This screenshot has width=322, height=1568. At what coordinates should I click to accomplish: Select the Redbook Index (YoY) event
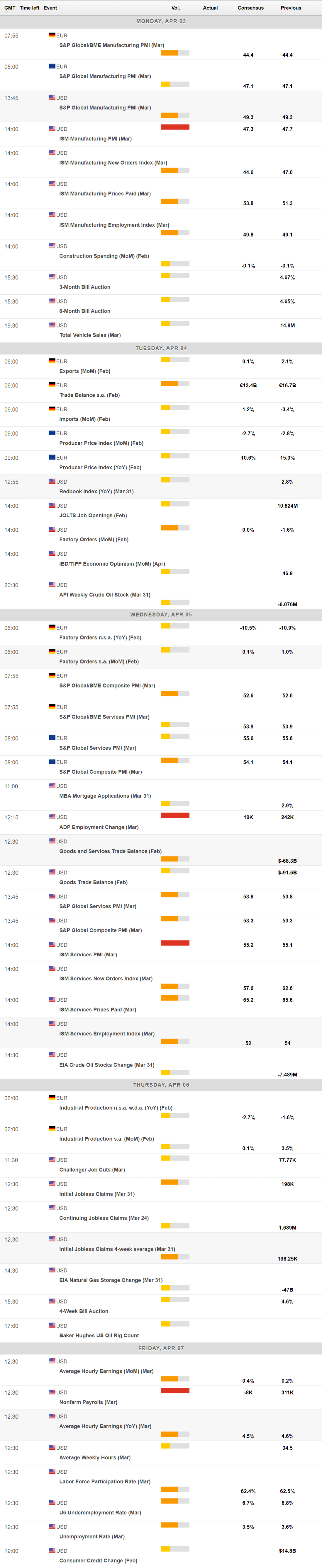(x=96, y=491)
